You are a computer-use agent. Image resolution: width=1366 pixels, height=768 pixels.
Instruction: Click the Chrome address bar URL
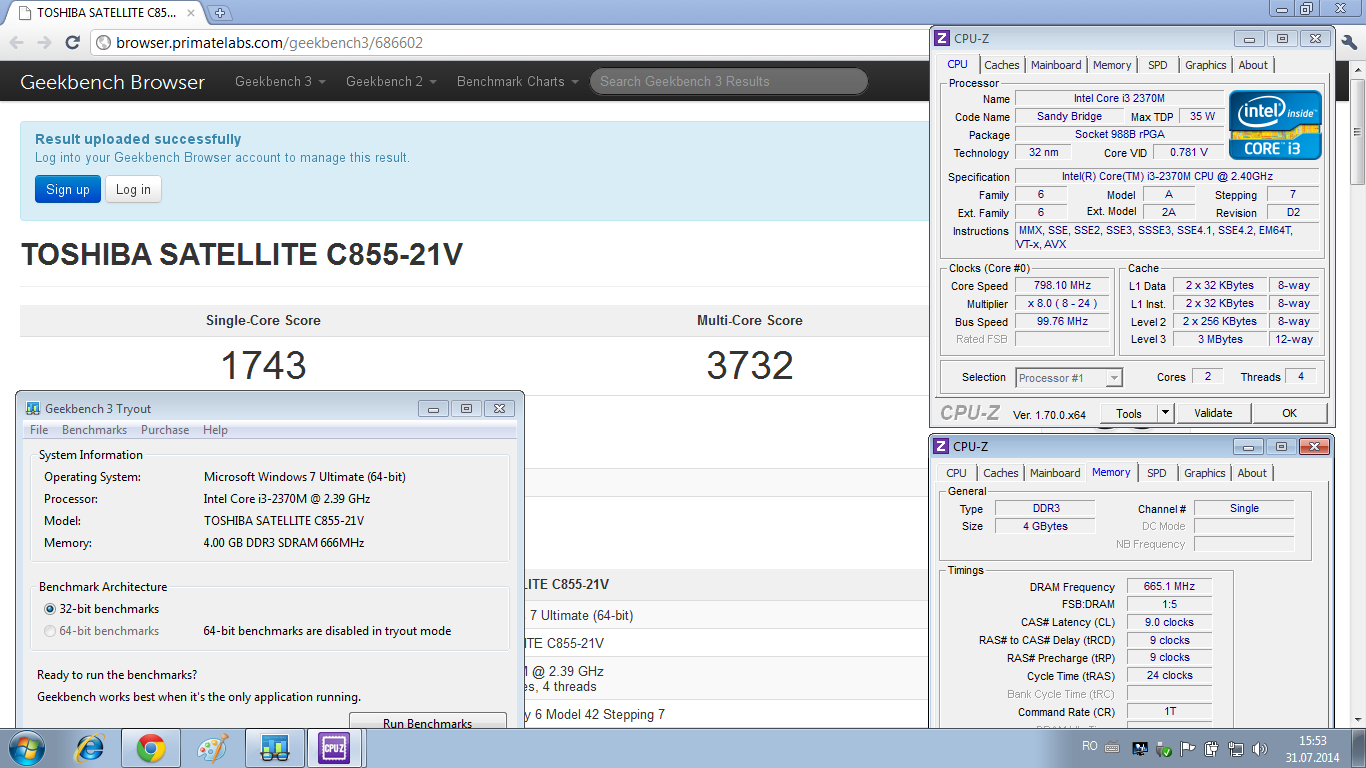pos(269,43)
